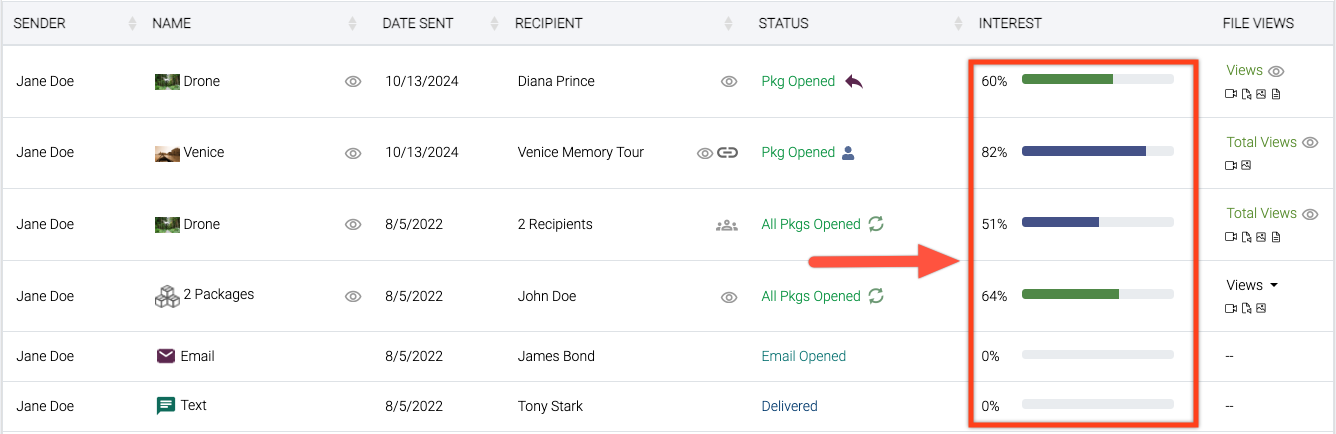The image size is (1336, 434).
Task: Click the group icon in the 2 Recipients row
Action: (727, 225)
